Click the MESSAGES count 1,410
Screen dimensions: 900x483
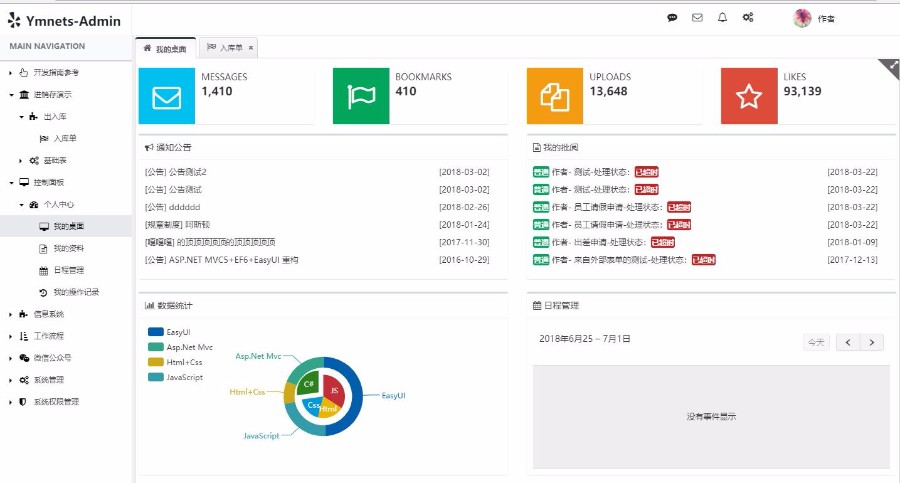click(217, 91)
